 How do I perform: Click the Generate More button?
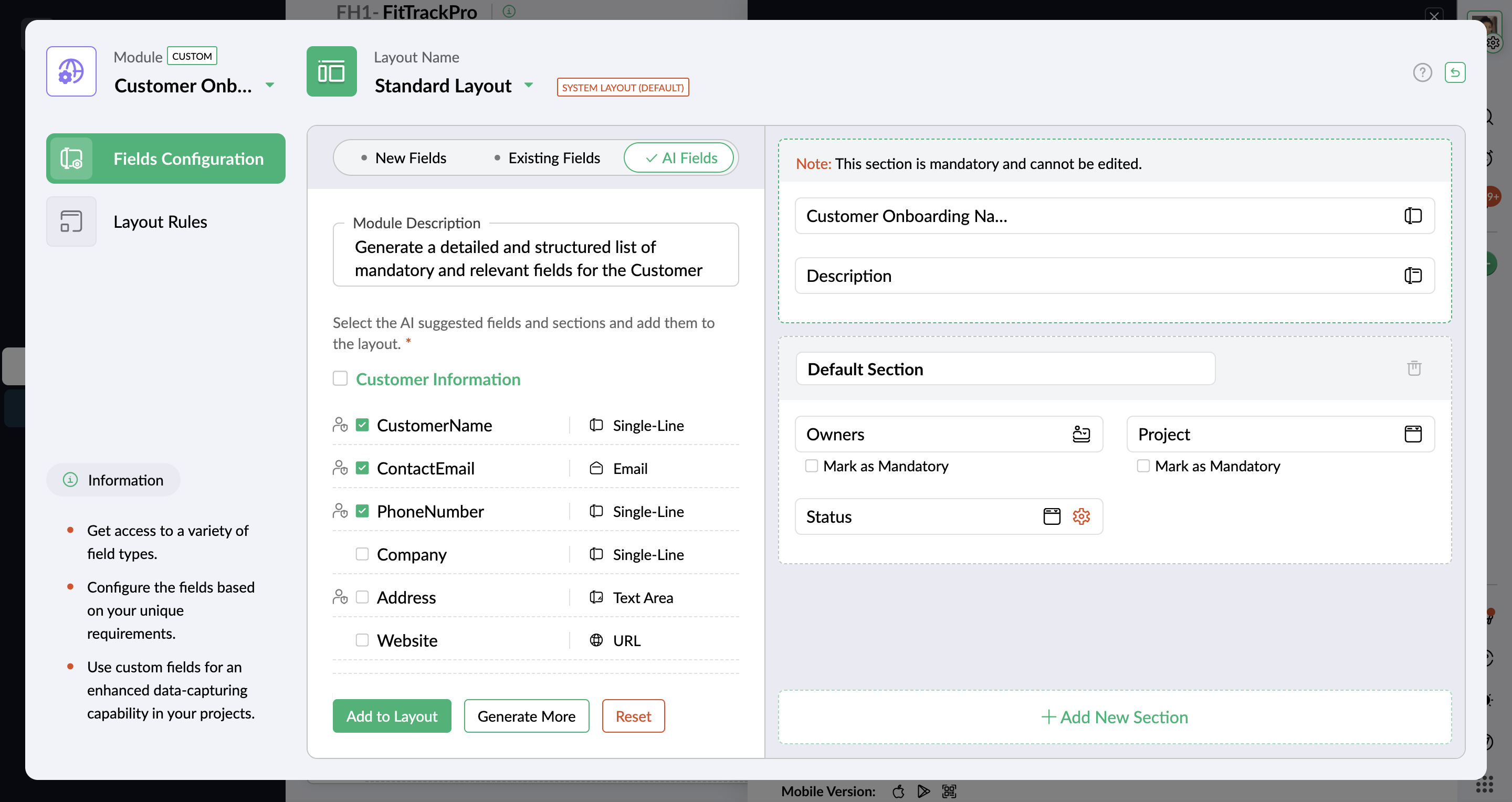[526, 716]
